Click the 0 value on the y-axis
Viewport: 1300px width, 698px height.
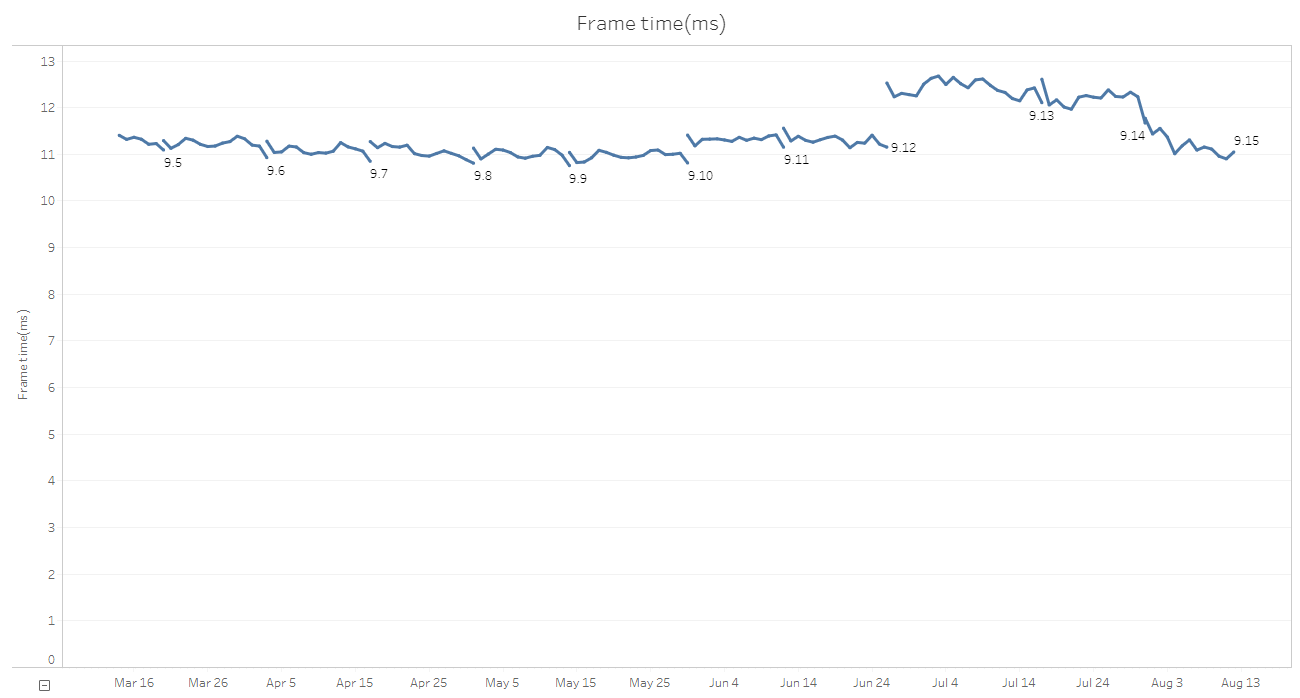pyautogui.click(x=51, y=660)
